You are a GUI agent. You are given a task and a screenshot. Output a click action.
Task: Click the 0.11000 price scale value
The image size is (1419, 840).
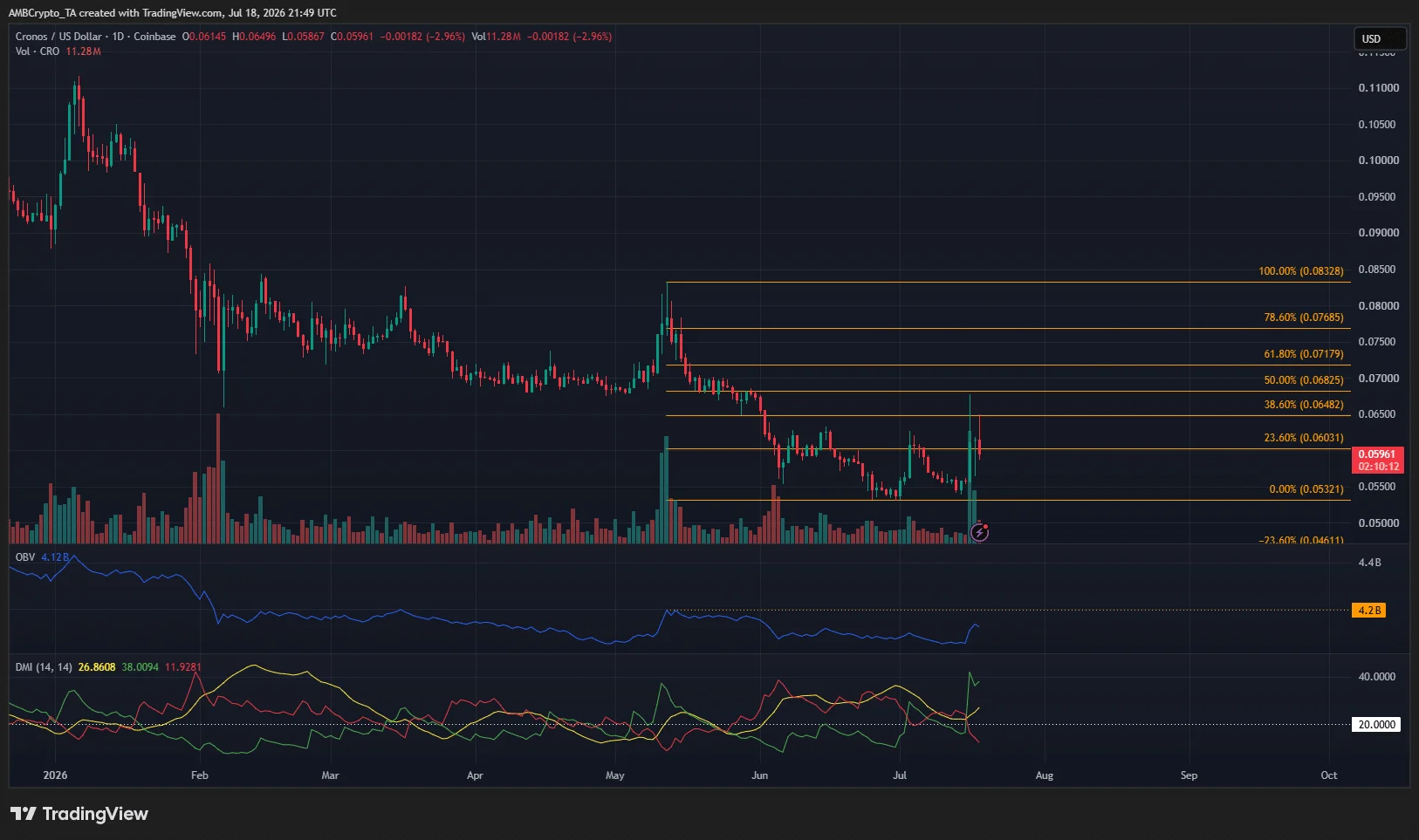click(x=1378, y=88)
